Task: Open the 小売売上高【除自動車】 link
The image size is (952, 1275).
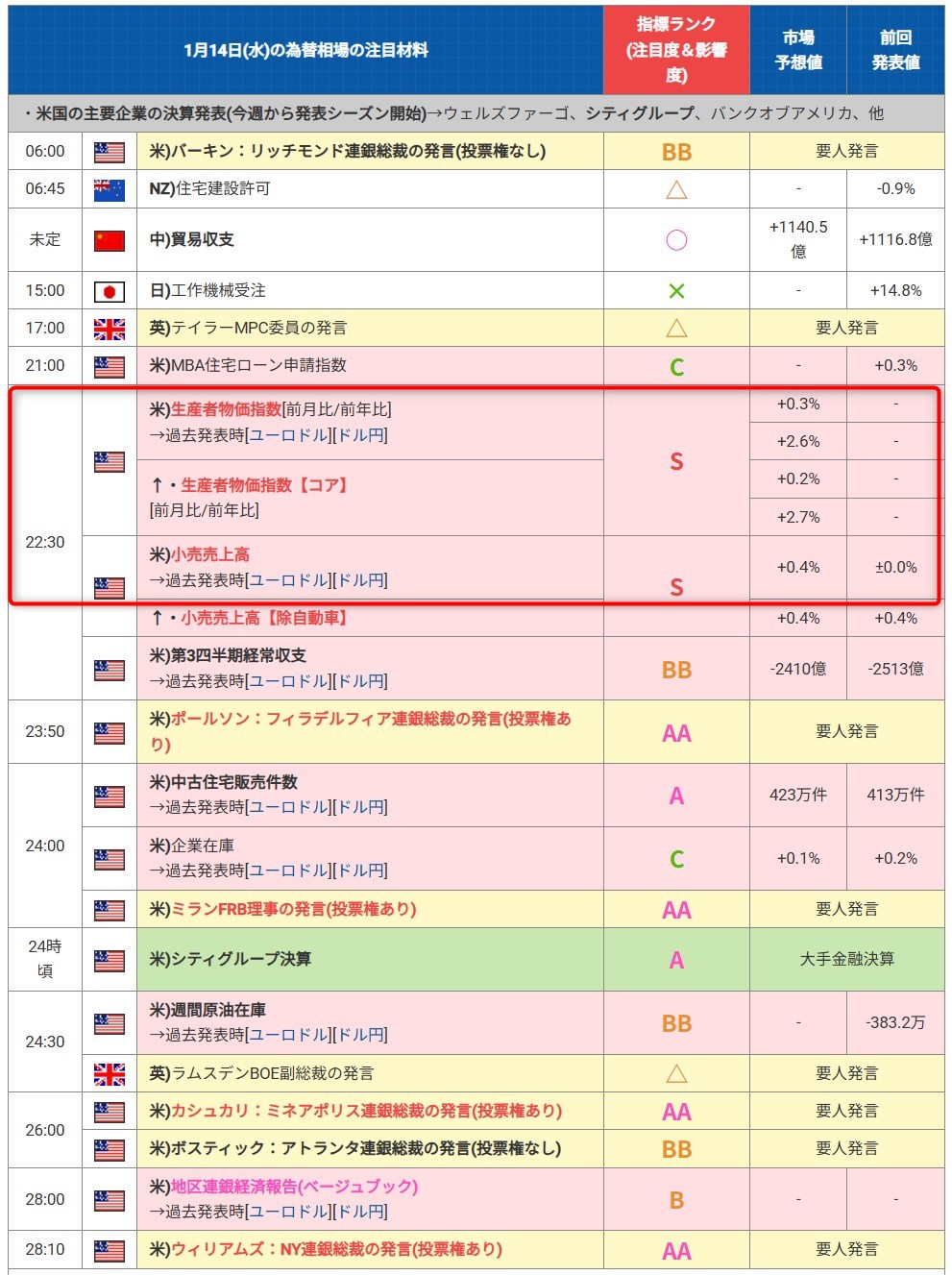Action: coord(263,618)
